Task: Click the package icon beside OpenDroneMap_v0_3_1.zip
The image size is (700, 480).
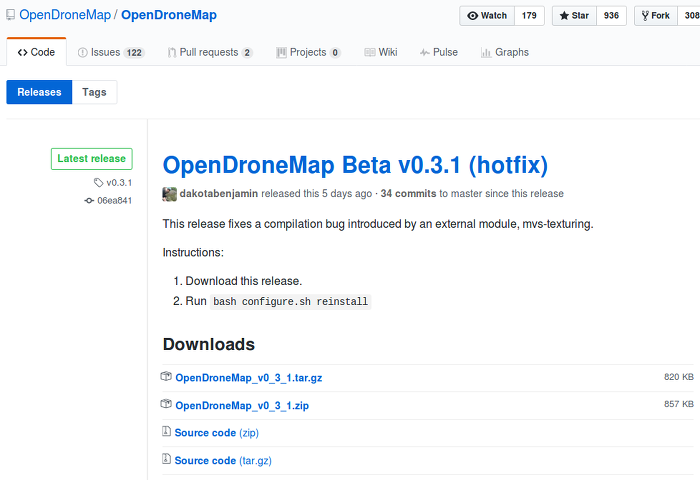Action: (166, 404)
